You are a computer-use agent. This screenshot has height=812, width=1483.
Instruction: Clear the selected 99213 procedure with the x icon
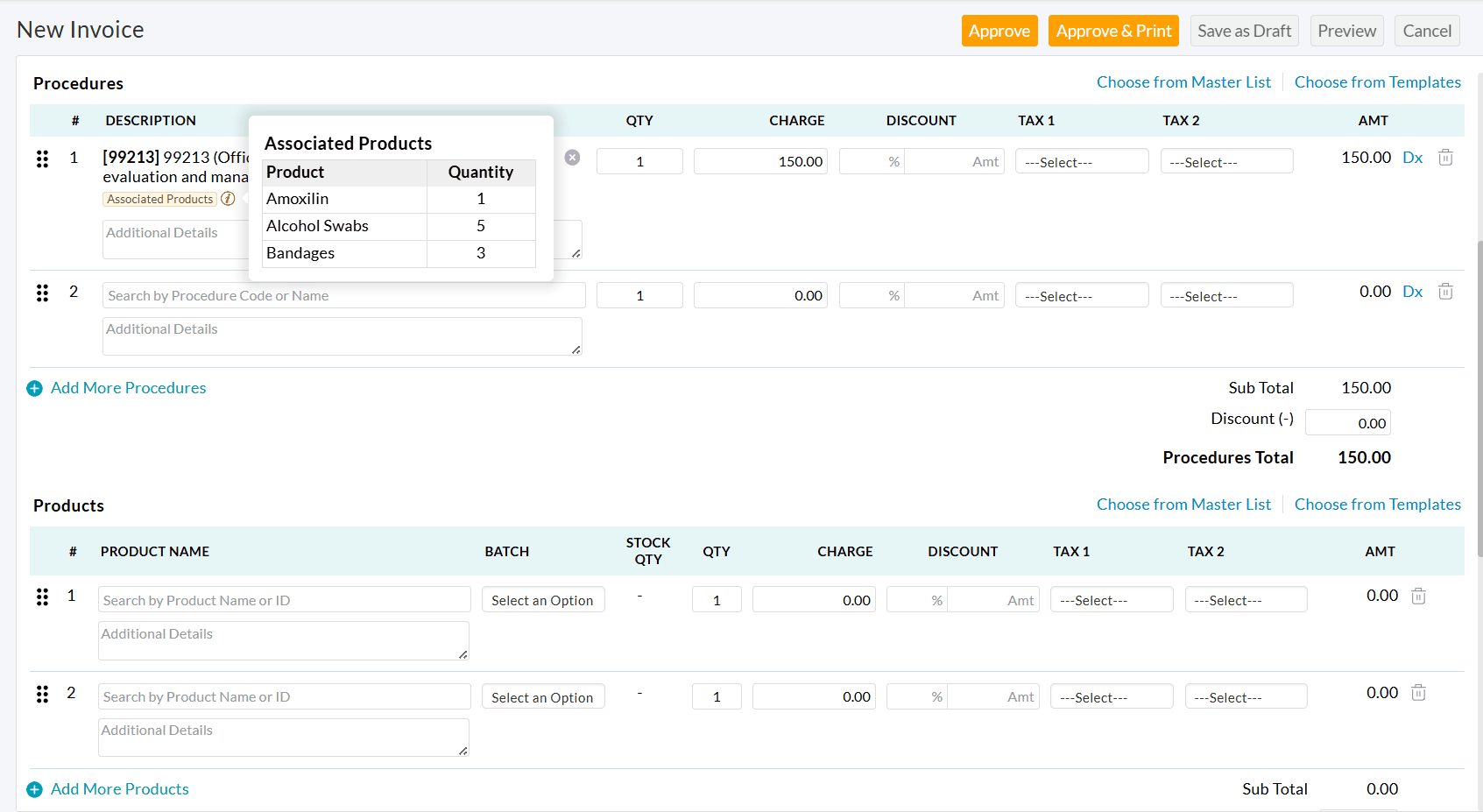pyautogui.click(x=572, y=157)
